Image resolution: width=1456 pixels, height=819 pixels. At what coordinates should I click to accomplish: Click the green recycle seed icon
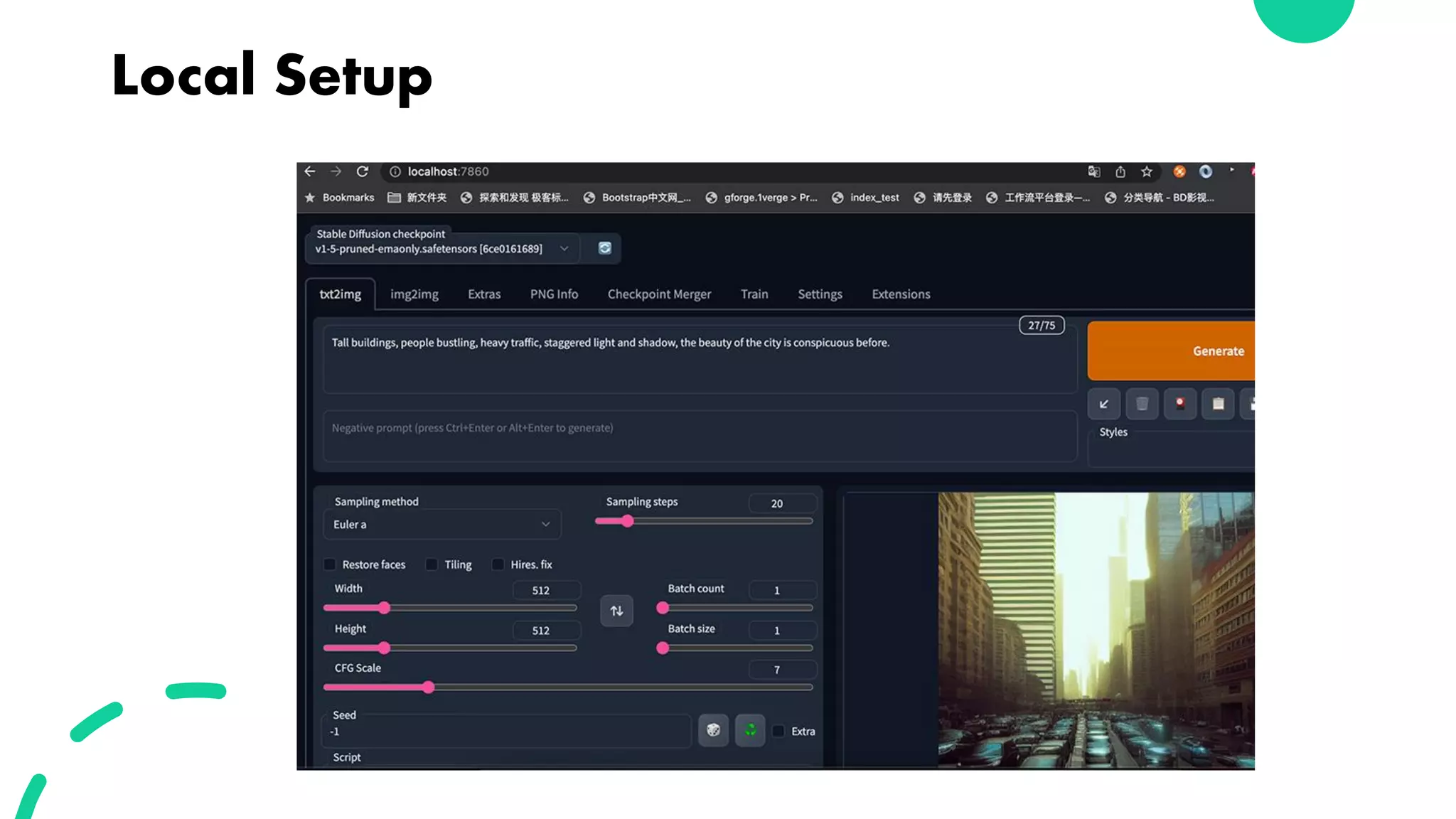pos(750,730)
